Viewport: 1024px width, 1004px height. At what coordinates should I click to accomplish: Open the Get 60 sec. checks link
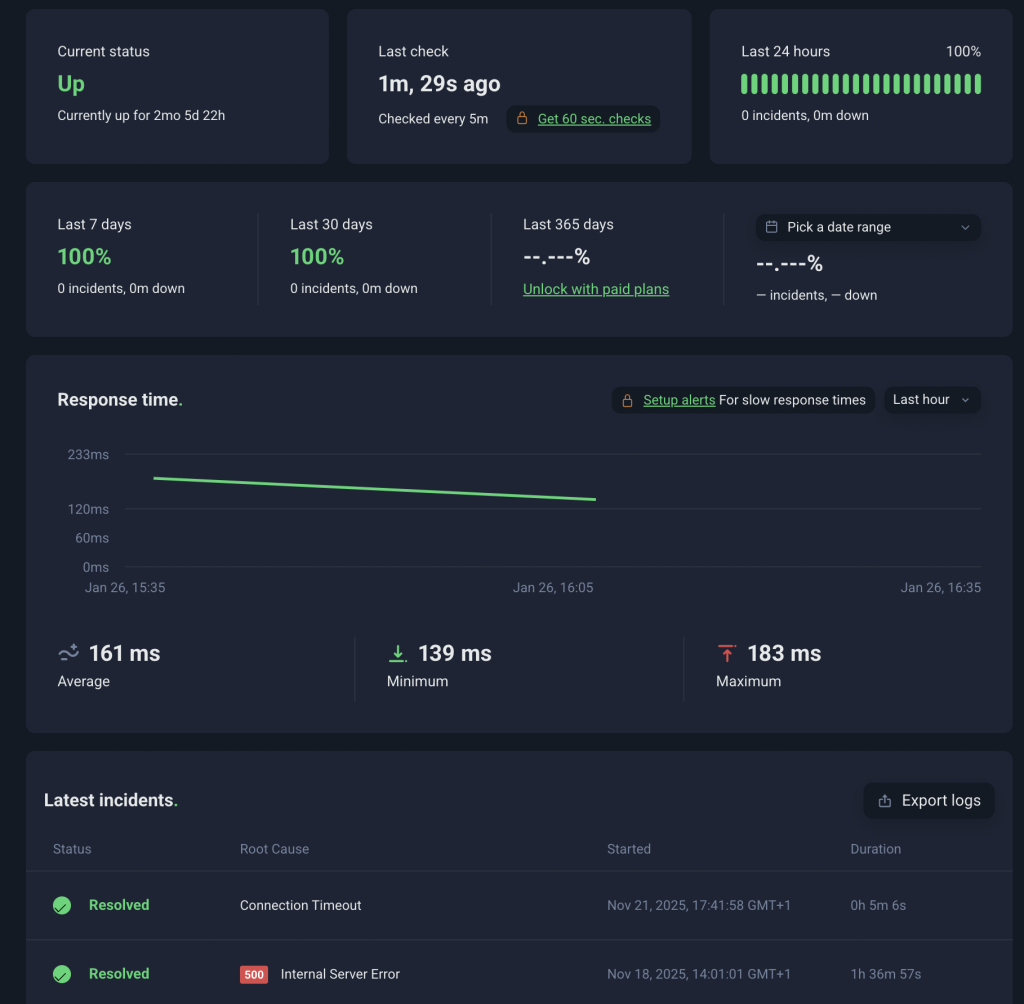[x=594, y=119]
